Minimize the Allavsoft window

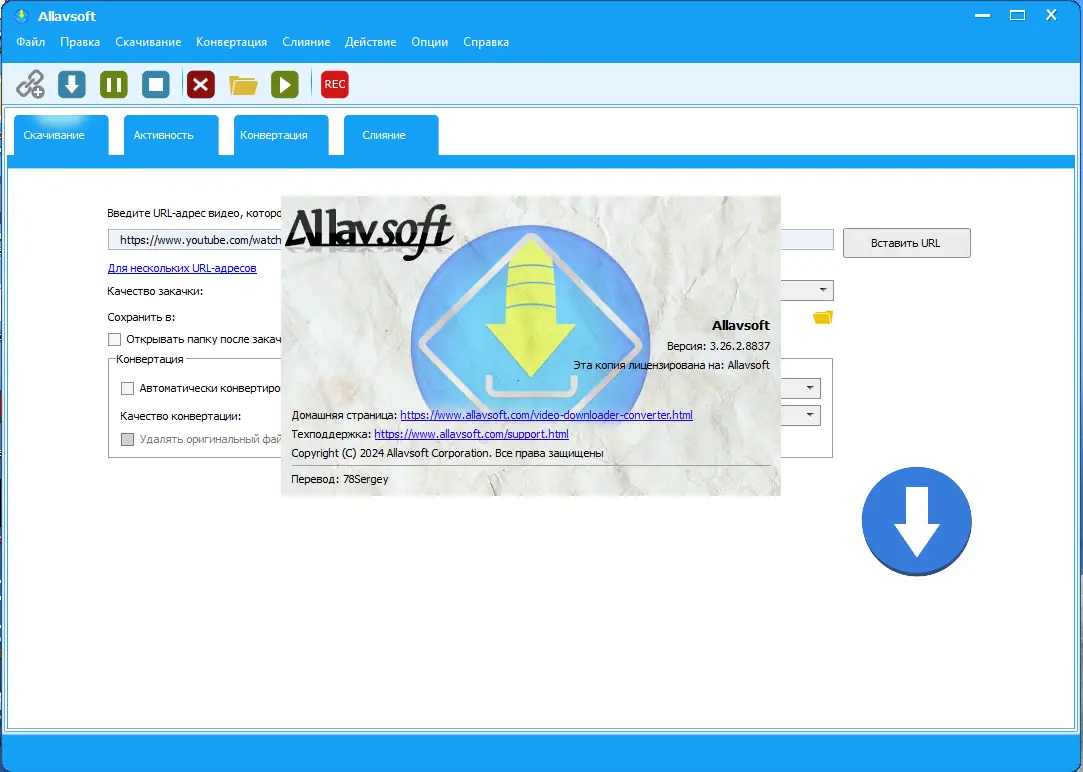click(x=982, y=15)
